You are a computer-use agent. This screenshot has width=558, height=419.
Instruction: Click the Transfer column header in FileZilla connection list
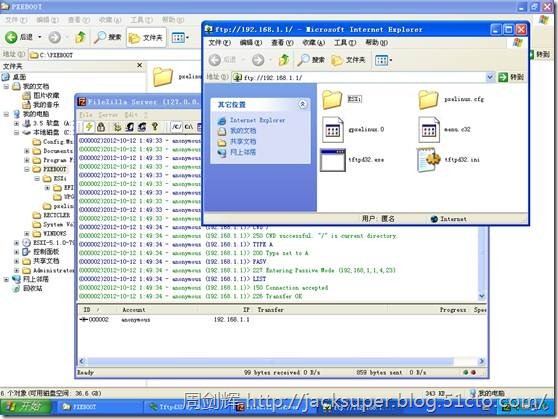[x=270, y=310]
